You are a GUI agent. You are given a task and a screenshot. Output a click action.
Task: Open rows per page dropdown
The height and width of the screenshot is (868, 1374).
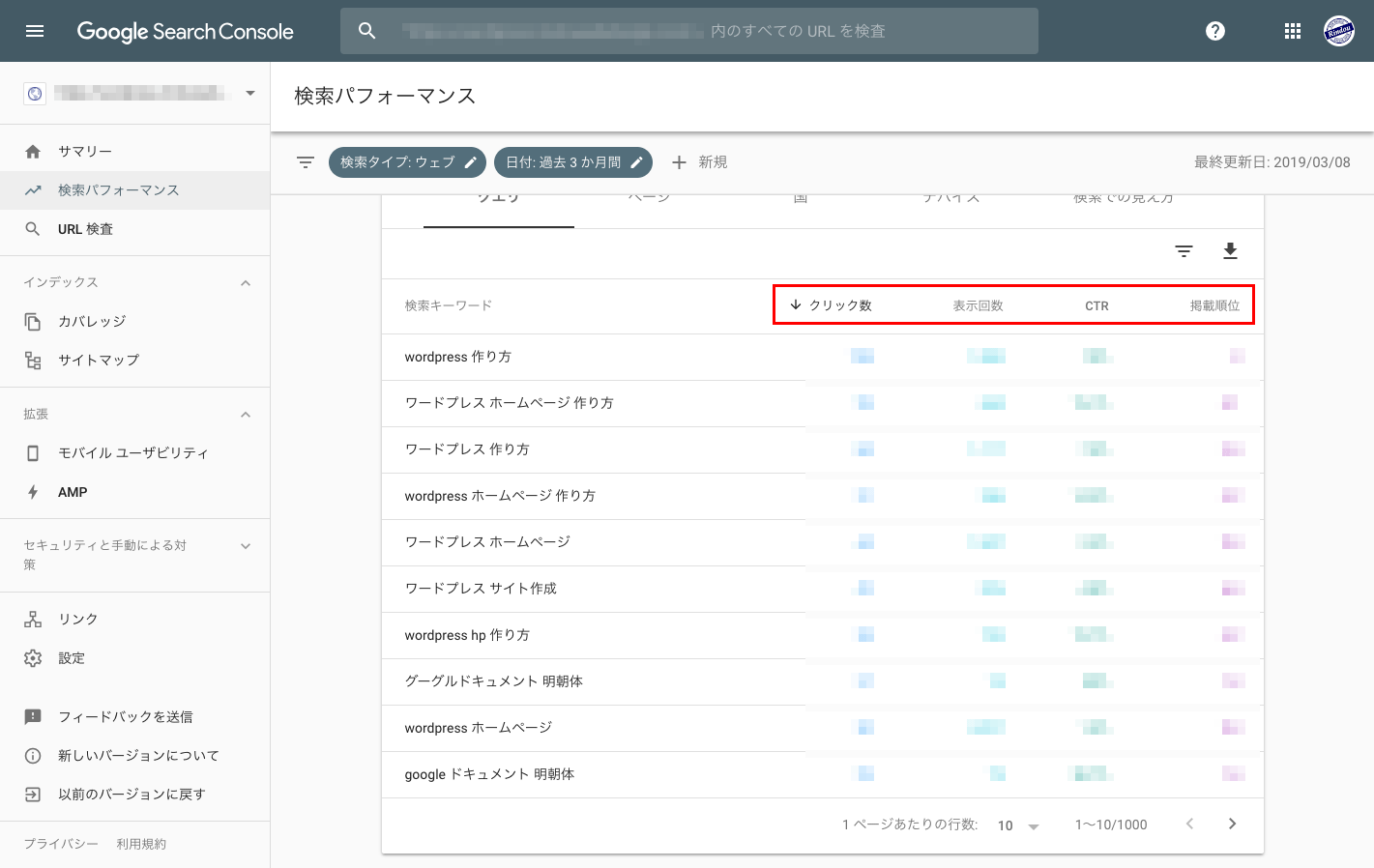click(1018, 825)
